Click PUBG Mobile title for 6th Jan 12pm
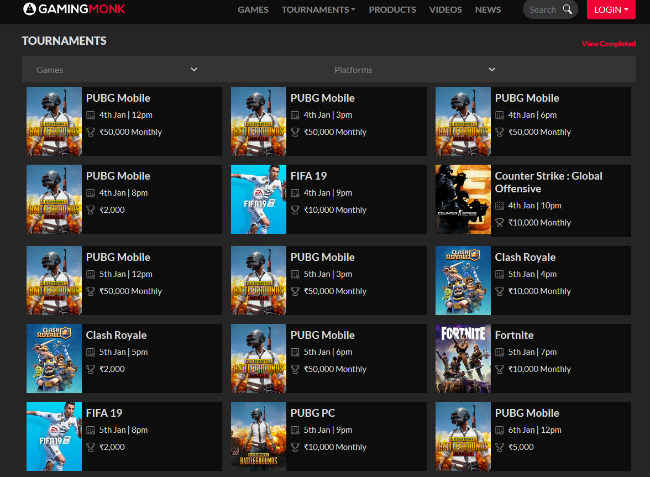650x477 pixels. [x=527, y=413]
